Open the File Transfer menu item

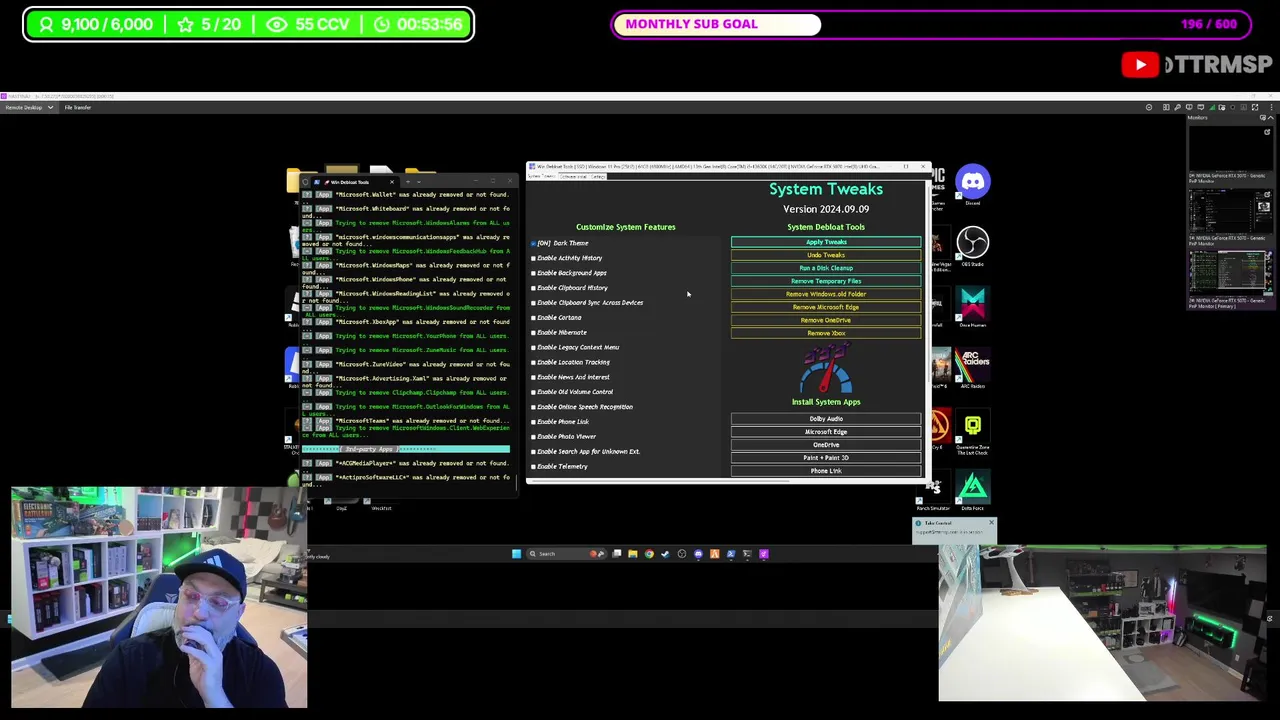point(78,107)
